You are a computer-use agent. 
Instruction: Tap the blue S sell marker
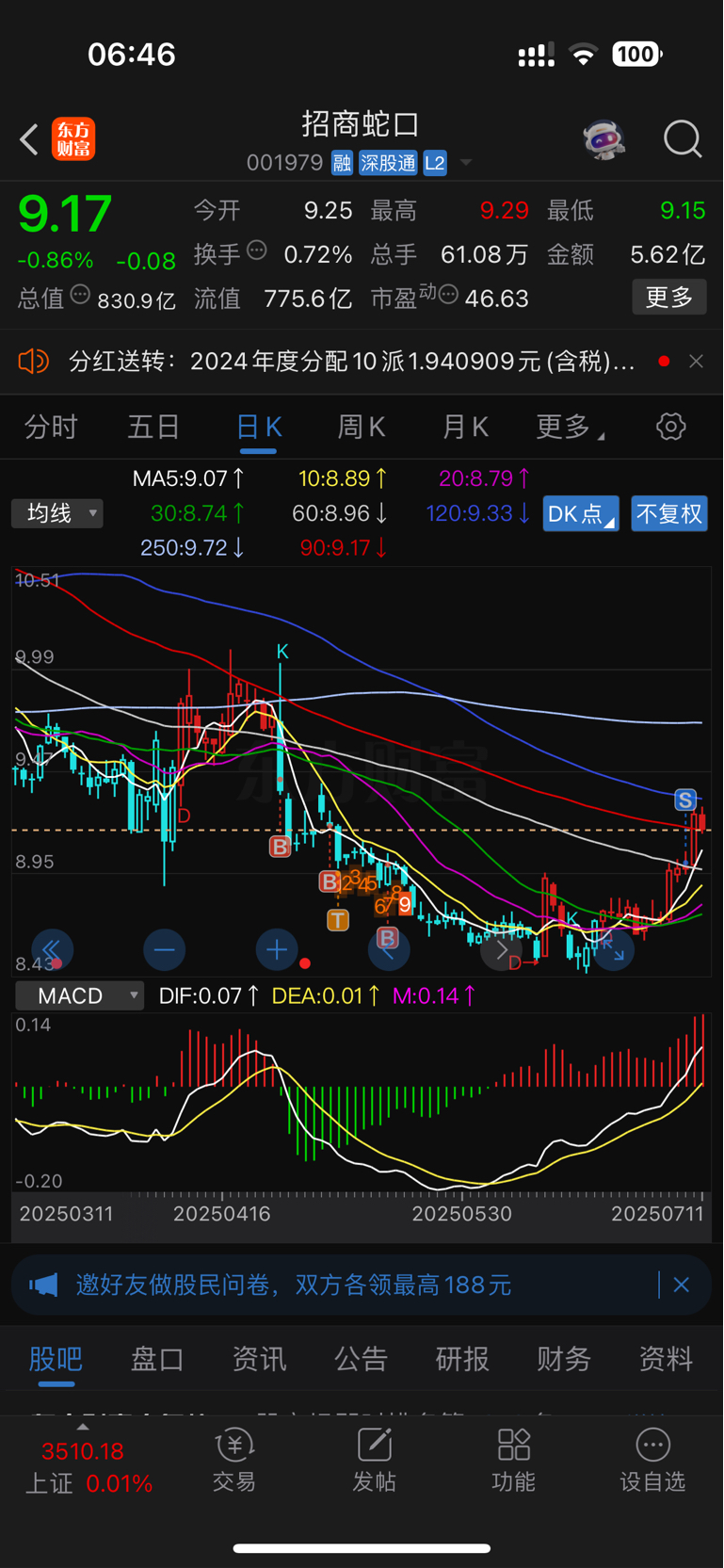pos(685,800)
